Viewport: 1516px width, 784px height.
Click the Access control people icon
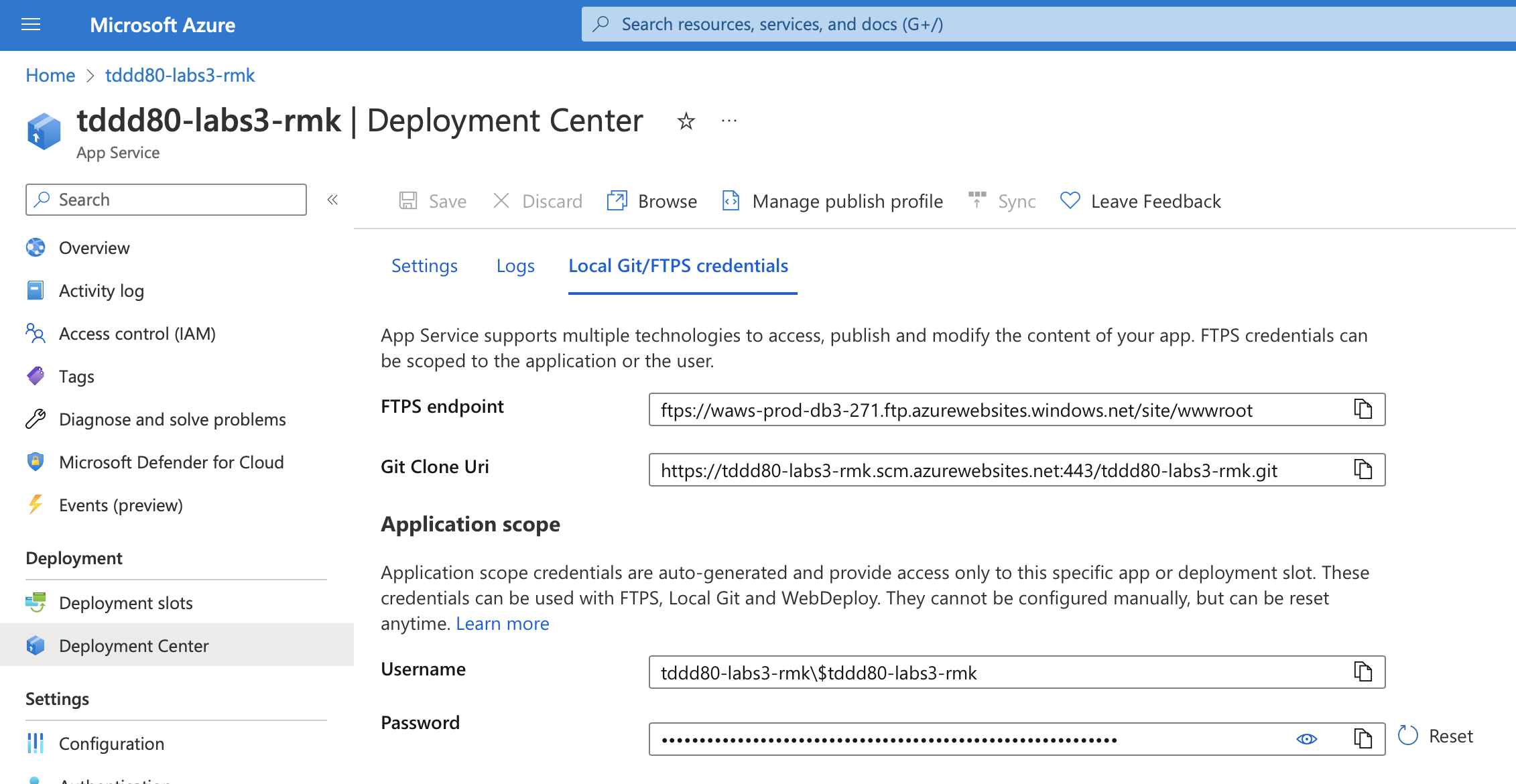[x=36, y=333]
